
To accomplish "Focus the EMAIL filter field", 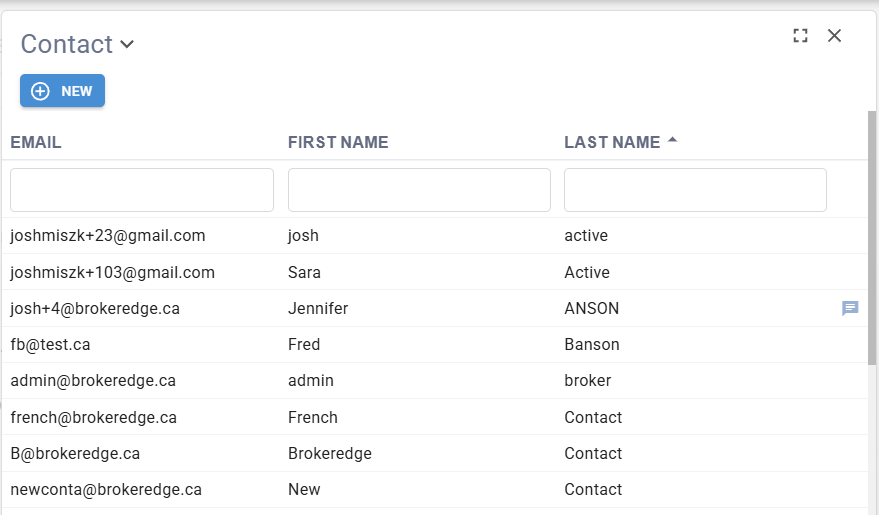I will (x=142, y=190).
